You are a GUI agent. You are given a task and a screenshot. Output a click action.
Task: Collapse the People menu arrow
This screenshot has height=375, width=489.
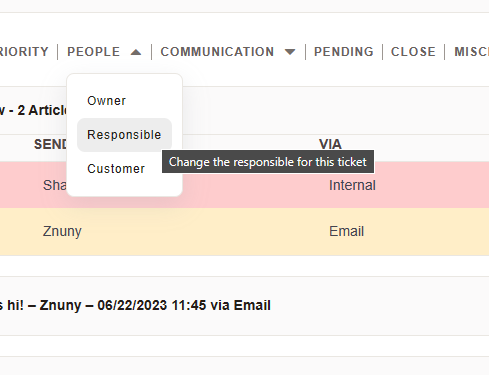[x=136, y=52]
